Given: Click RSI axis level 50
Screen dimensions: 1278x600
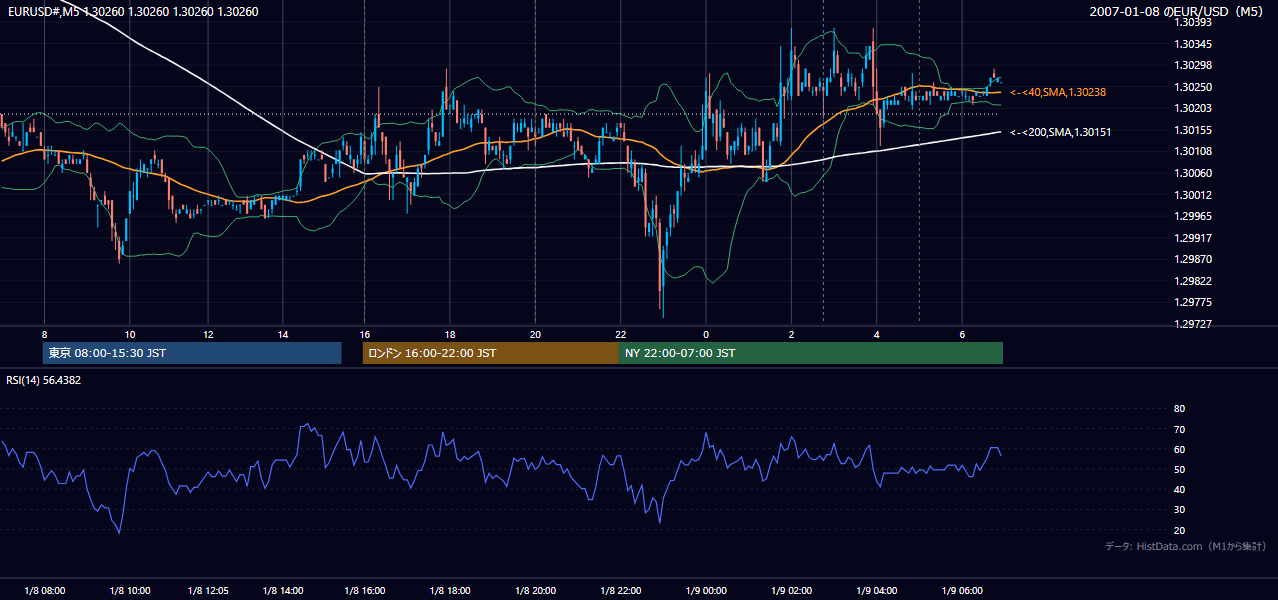Looking at the screenshot, I should point(1179,469).
